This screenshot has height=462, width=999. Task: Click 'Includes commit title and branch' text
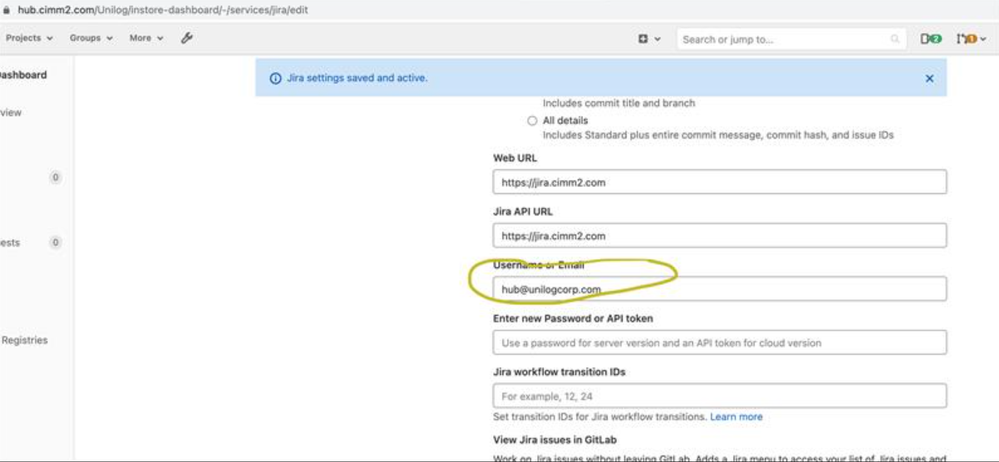(619, 103)
